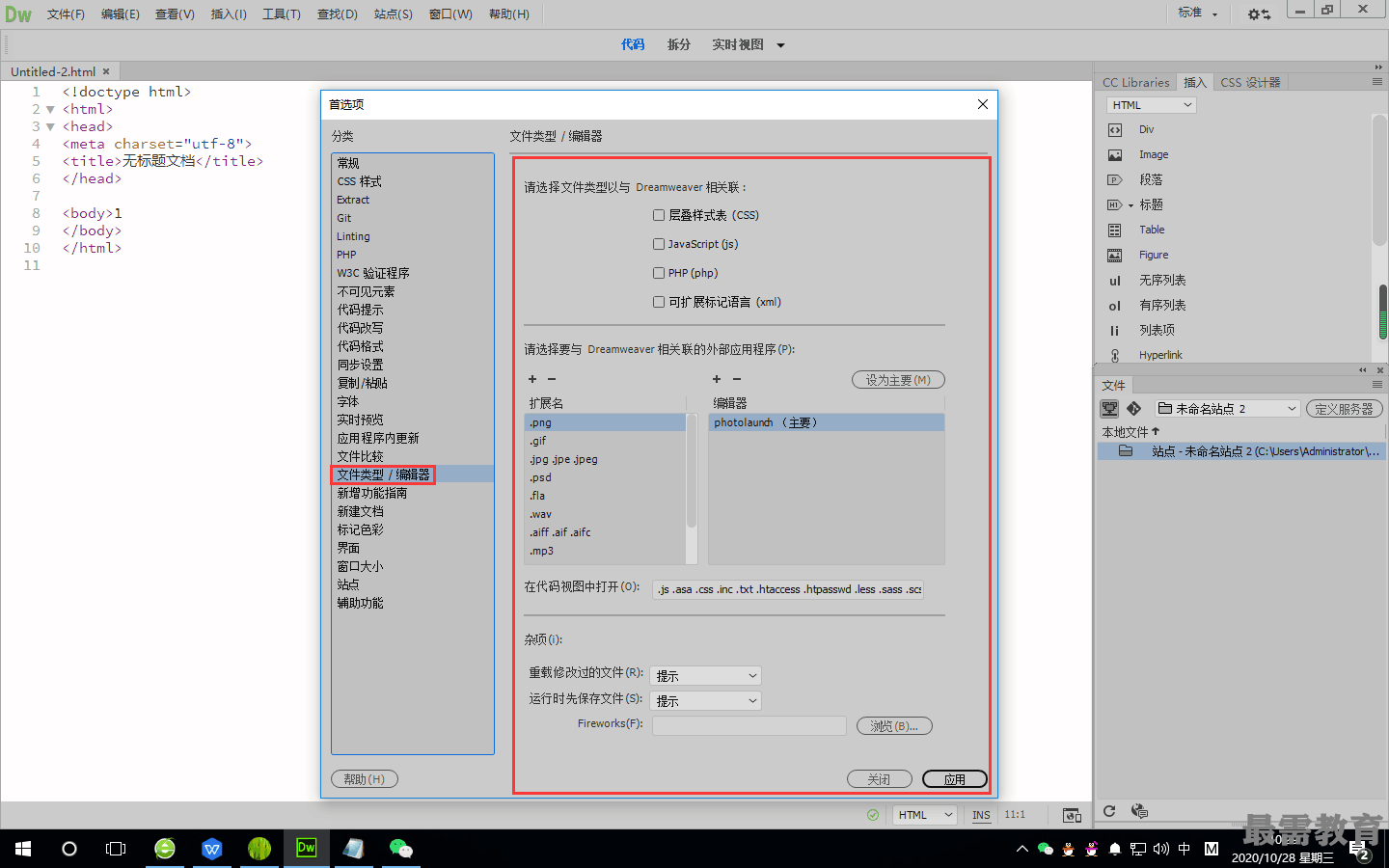The width and height of the screenshot is (1389, 868).
Task: Enable 可扩展标记语言 (xml) checkbox
Action: point(659,302)
